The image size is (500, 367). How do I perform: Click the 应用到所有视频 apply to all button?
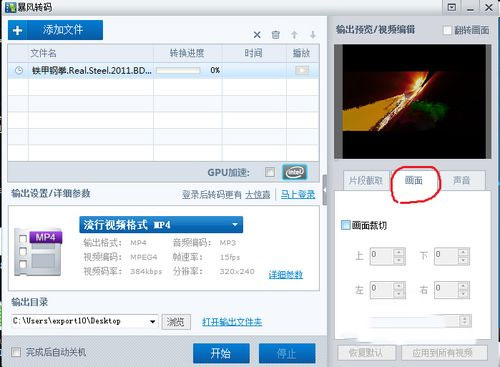tap(443, 353)
